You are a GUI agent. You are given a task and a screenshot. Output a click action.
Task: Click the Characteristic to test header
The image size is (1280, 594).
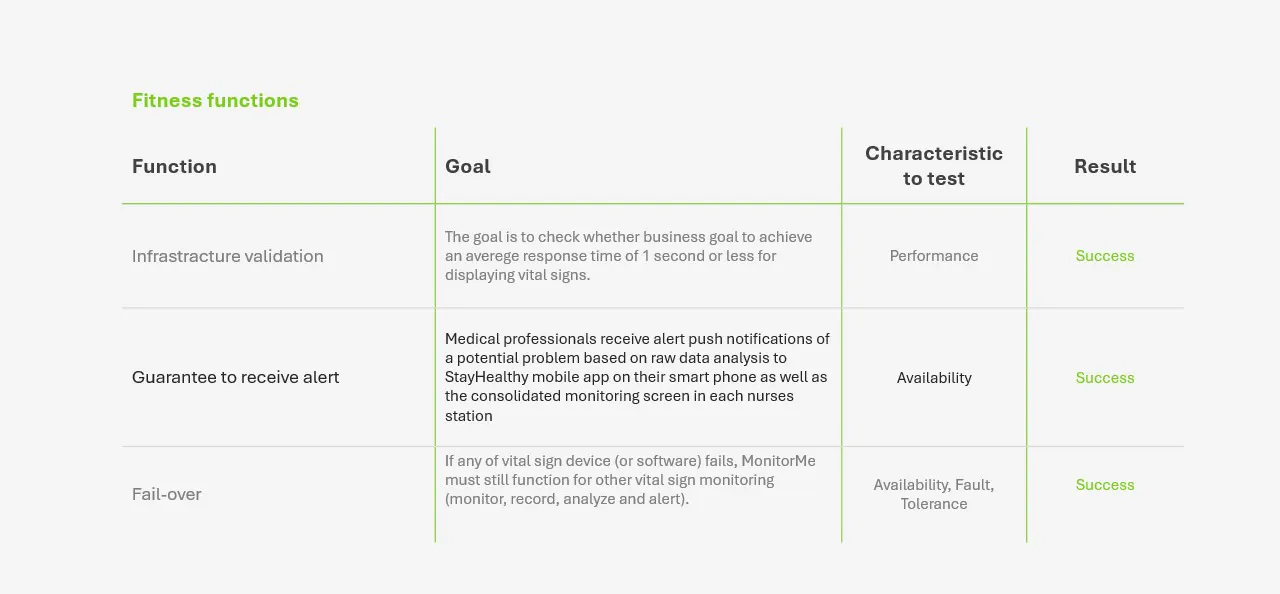click(933, 166)
